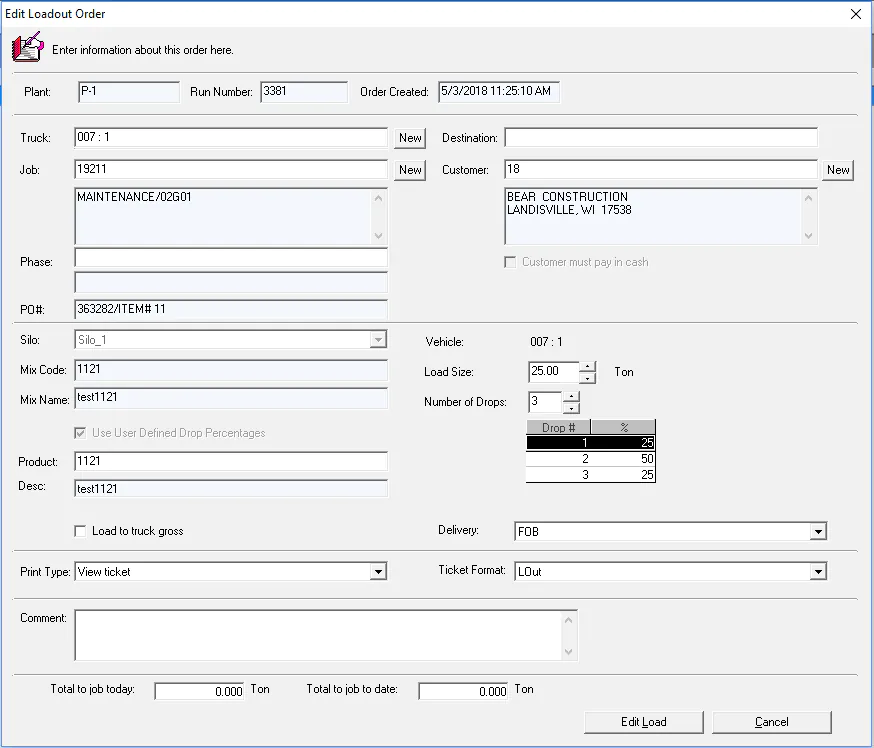The height and width of the screenshot is (748, 874).
Task: Check Customer must pay in cash
Action: pyautogui.click(x=510, y=262)
